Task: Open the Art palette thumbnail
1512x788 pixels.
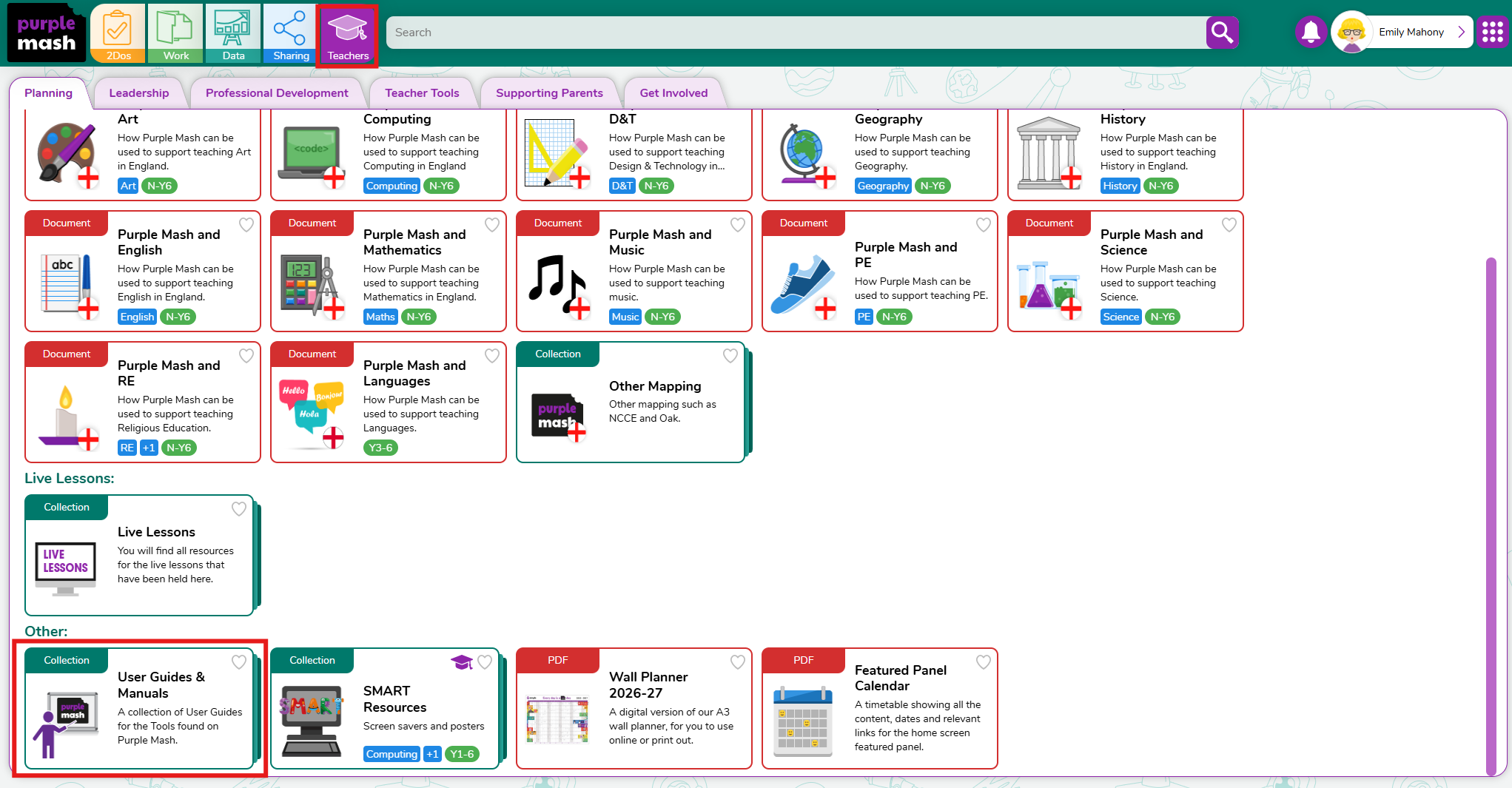Action: [68, 154]
